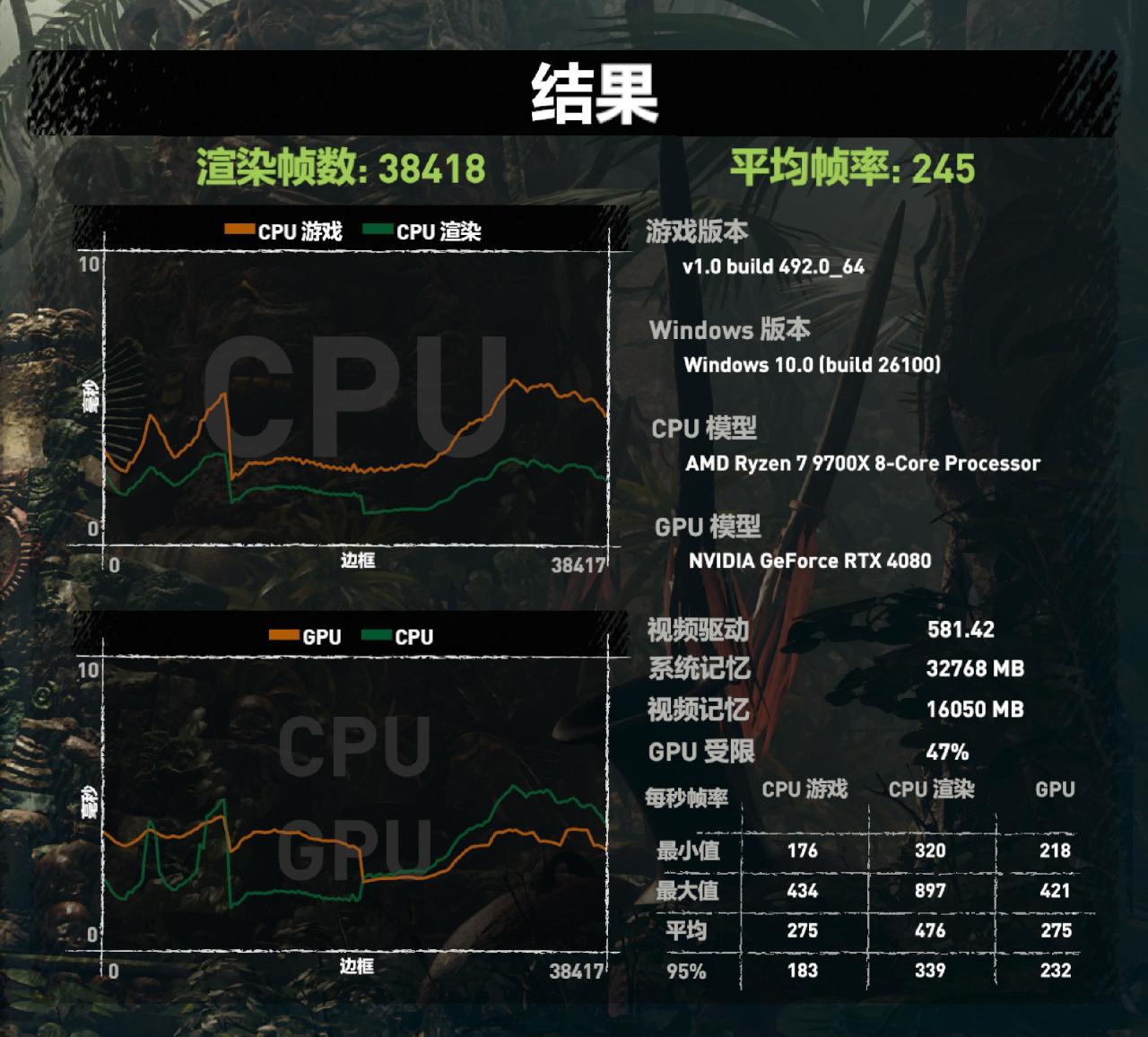
Task: Click 38417 axis end label on upper chart
Action: tap(578, 565)
